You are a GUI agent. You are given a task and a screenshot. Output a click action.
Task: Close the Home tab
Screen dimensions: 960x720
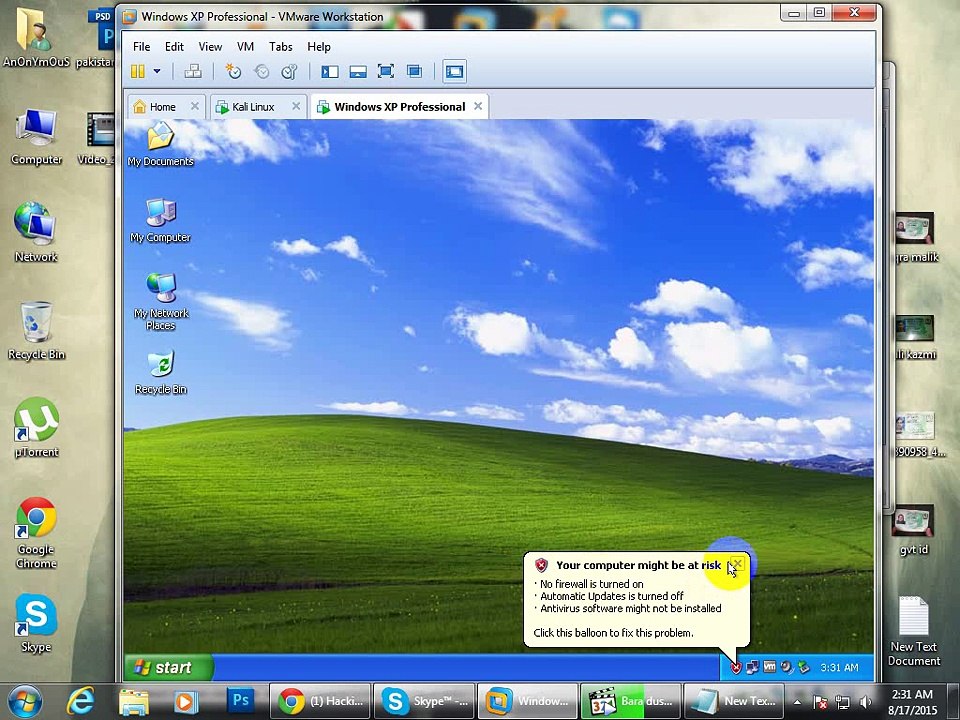click(x=195, y=106)
